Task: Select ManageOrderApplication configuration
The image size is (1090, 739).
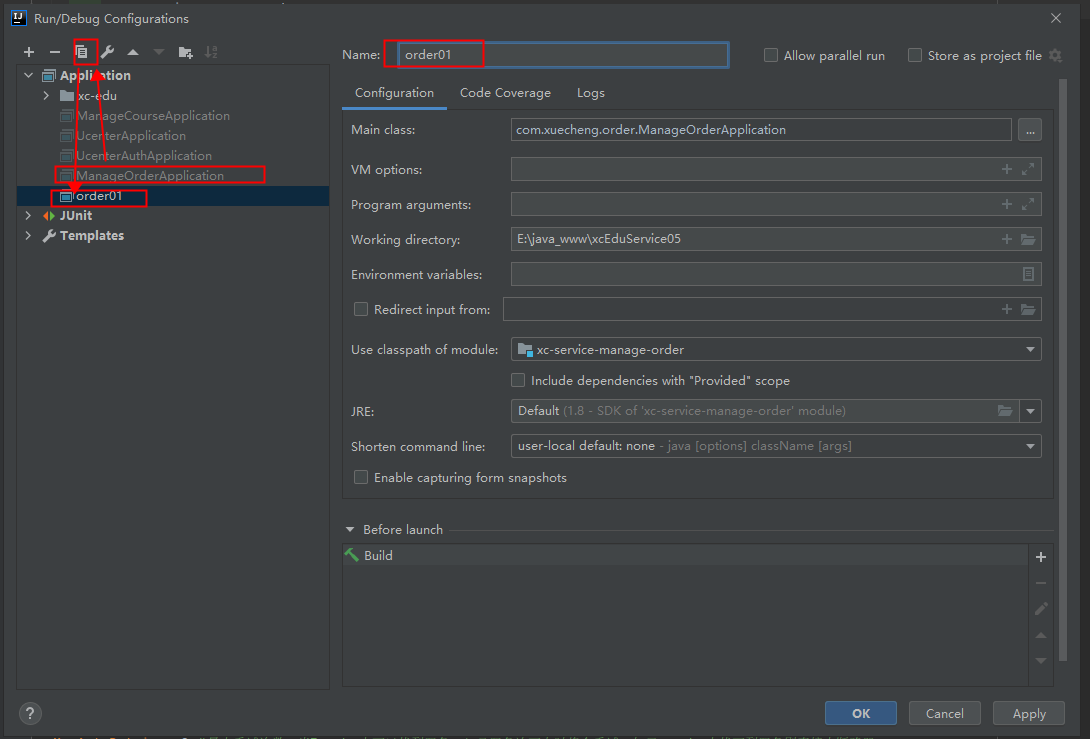Action: coord(150,176)
